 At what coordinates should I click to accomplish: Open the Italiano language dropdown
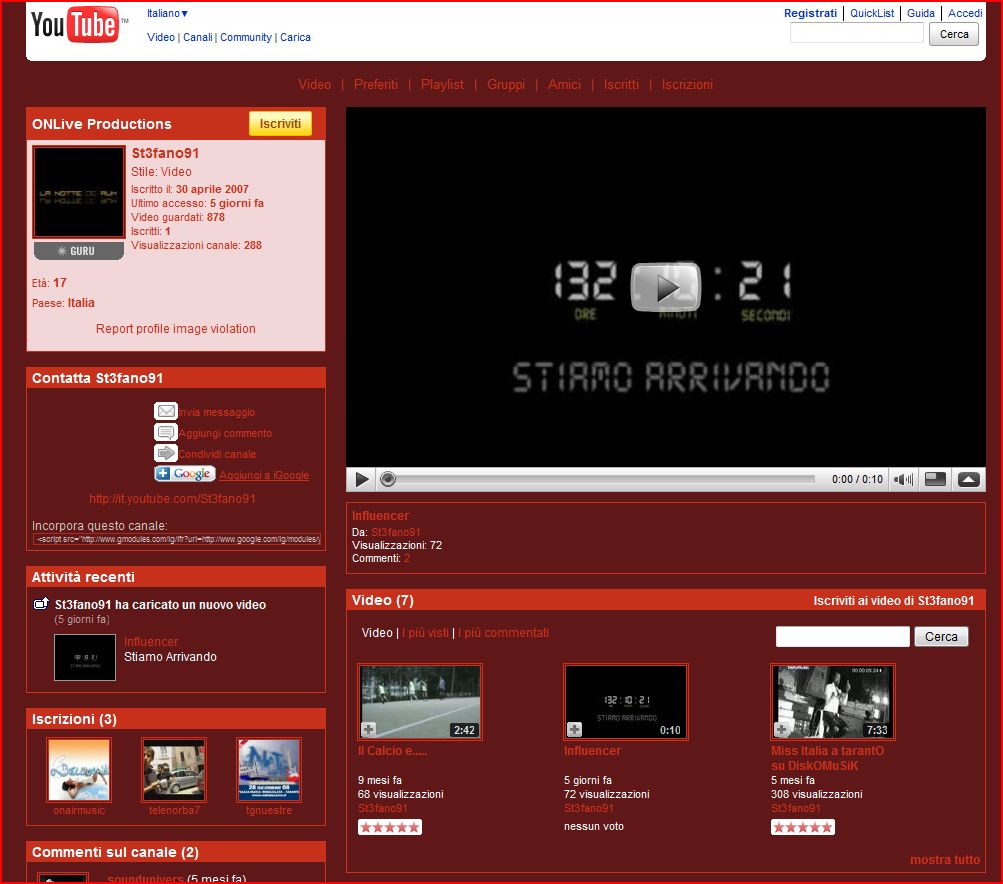168,13
